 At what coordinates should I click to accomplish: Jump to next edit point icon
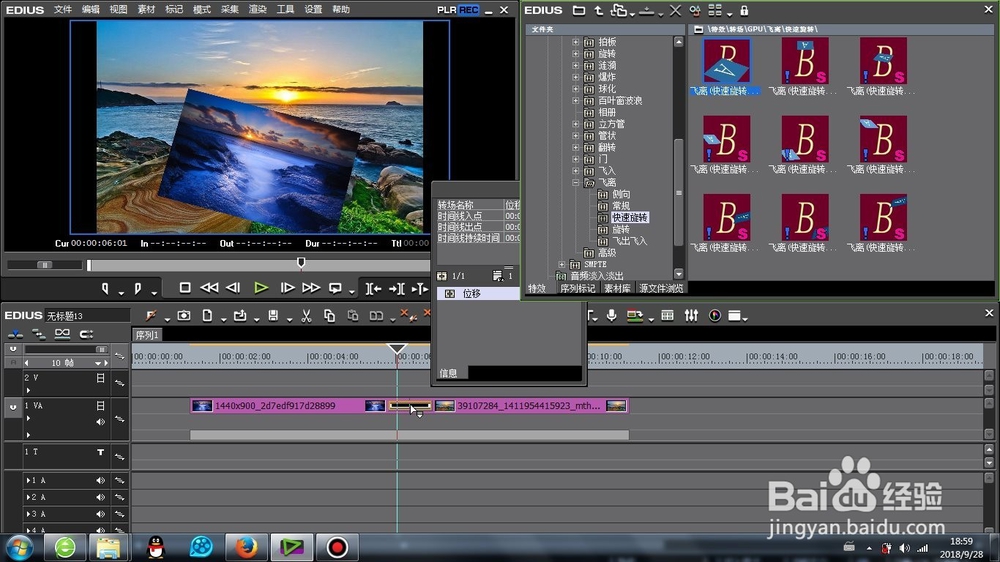396,288
